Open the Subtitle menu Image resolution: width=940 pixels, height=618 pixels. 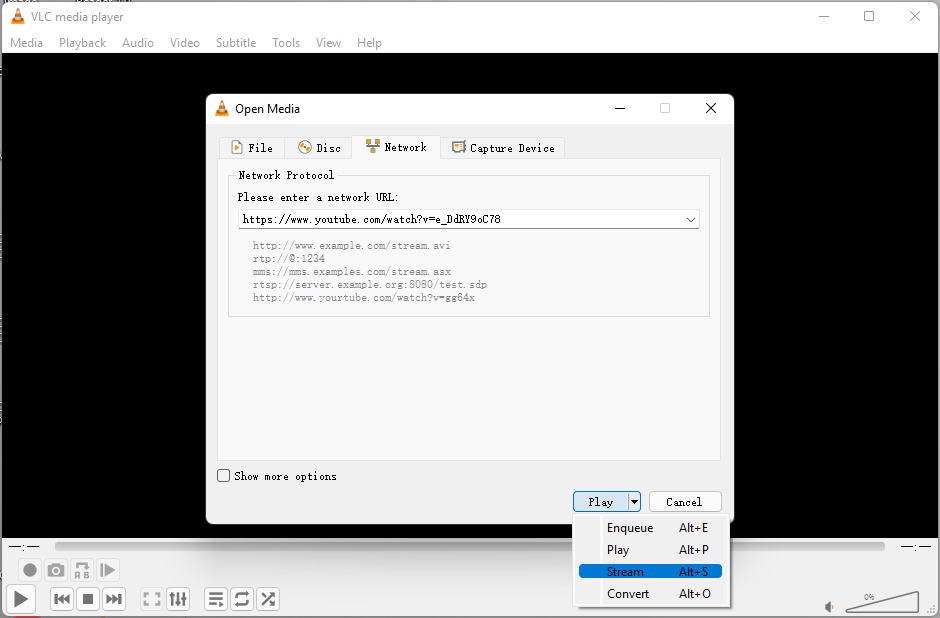coord(236,43)
